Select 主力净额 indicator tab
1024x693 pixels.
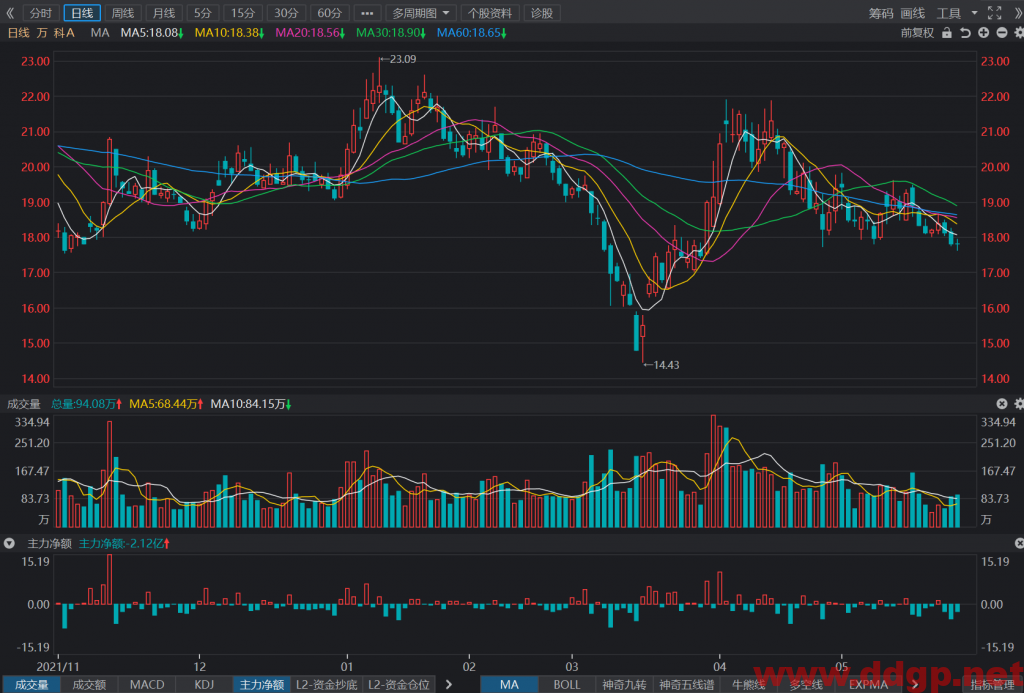pos(262,685)
